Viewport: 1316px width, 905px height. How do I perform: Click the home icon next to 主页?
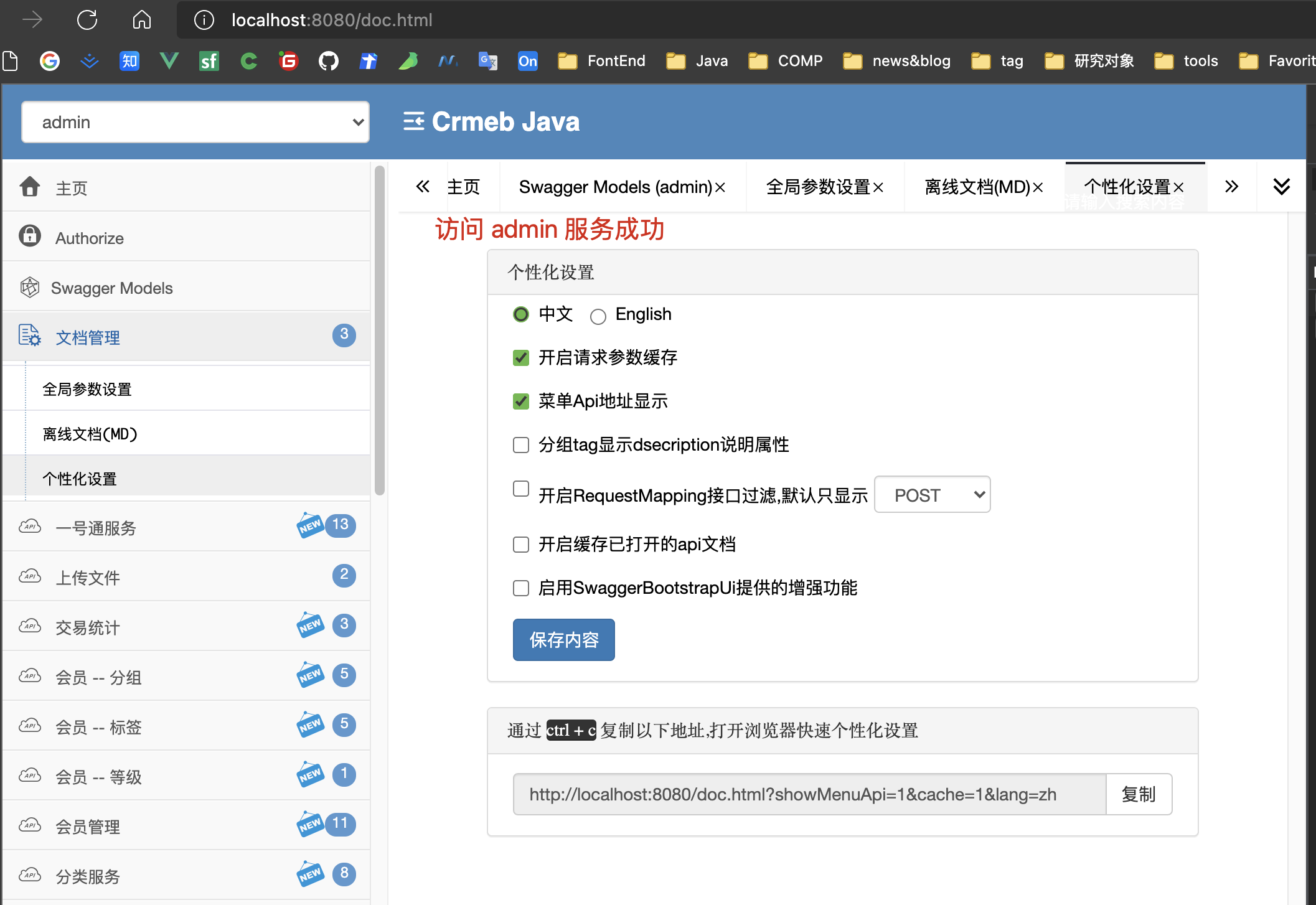(x=29, y=187)
